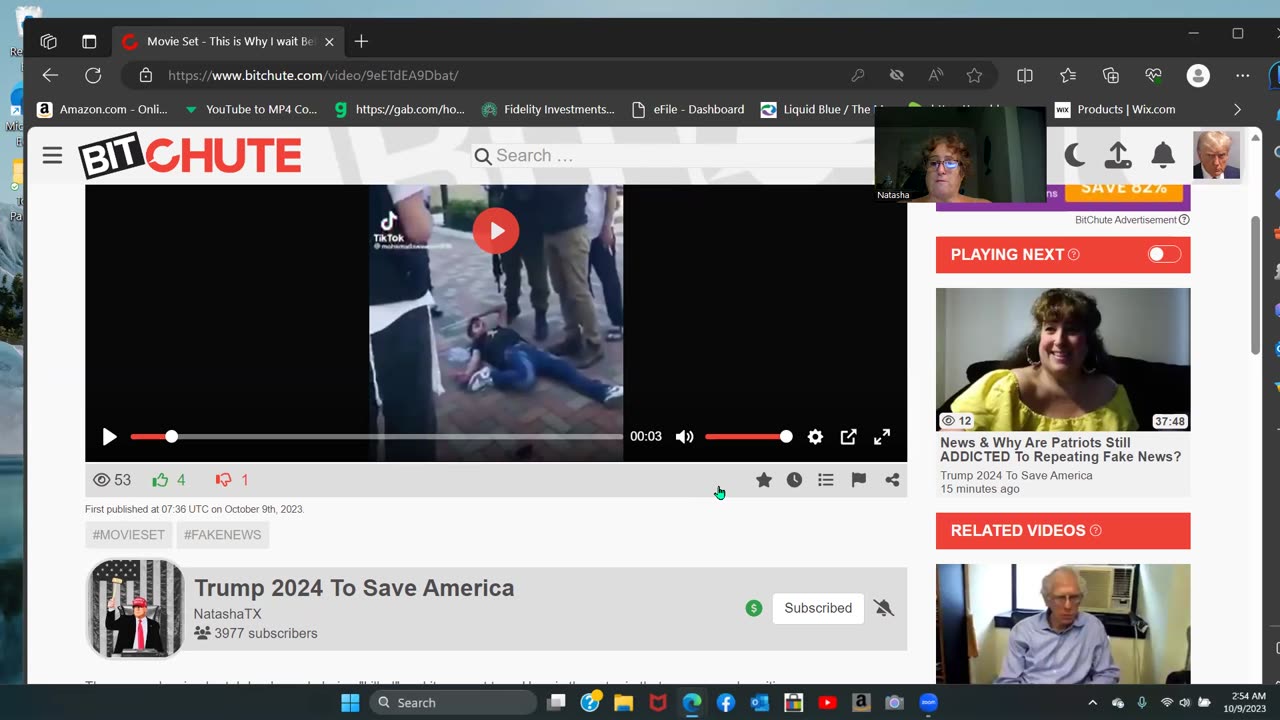The height and width of the screenshot is (720, 1280).
Task: Click the Subscribed button
Action: coord(818,608)
